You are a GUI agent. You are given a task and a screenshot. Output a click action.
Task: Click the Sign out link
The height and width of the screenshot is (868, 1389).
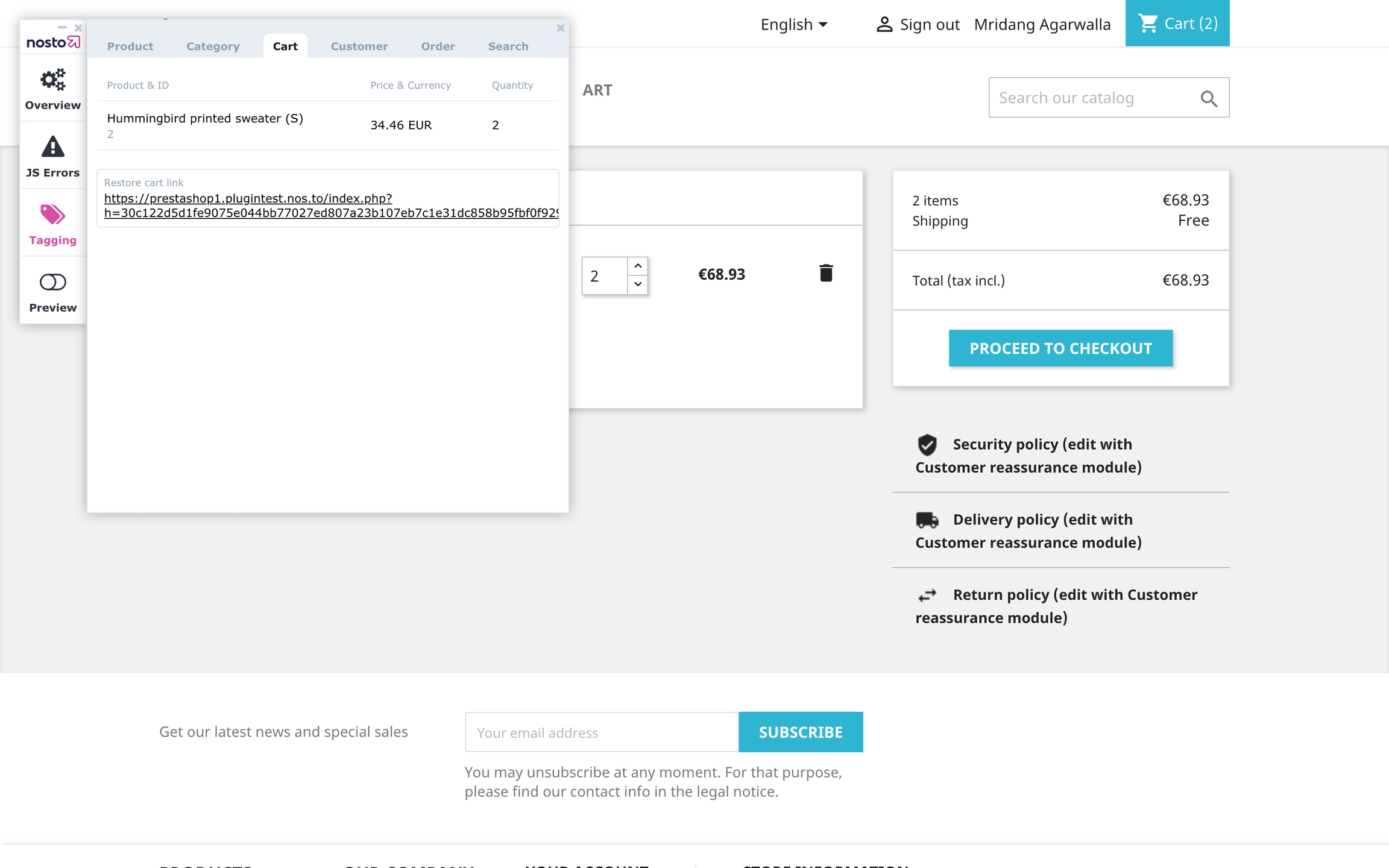coord(929,25)
